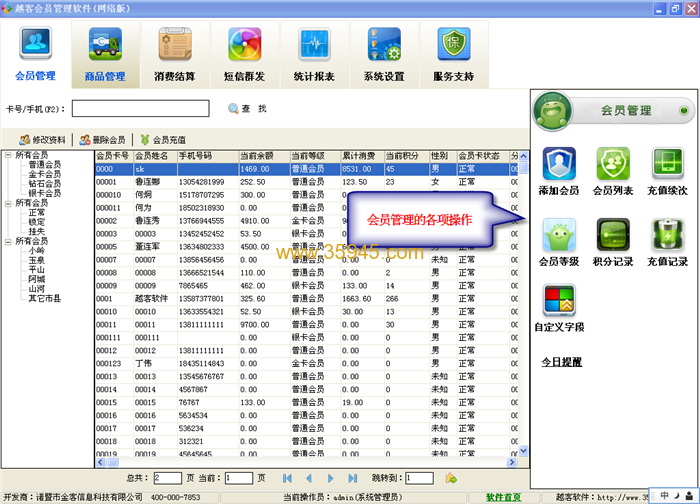
Task: Open the 短信群发 colorful wheel icon
Action: coord(244,44)
